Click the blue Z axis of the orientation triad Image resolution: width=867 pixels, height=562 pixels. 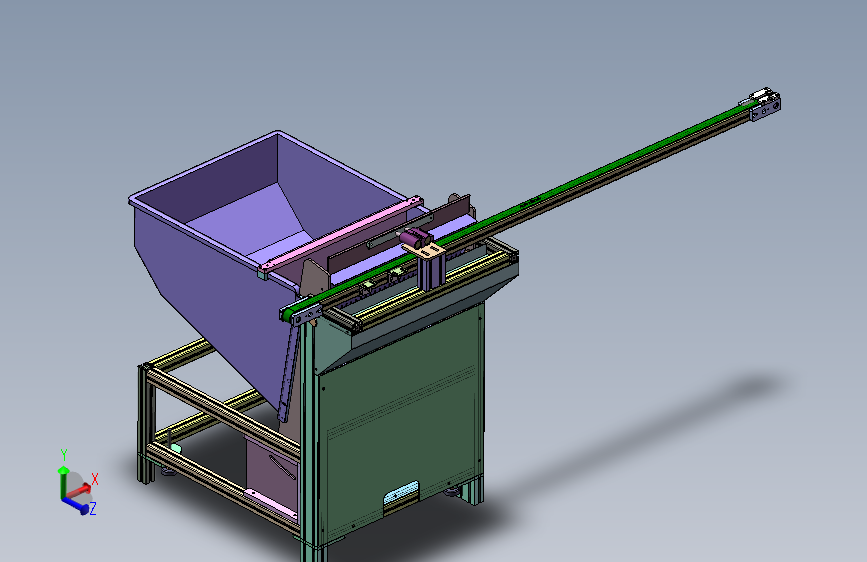[75, 504]
